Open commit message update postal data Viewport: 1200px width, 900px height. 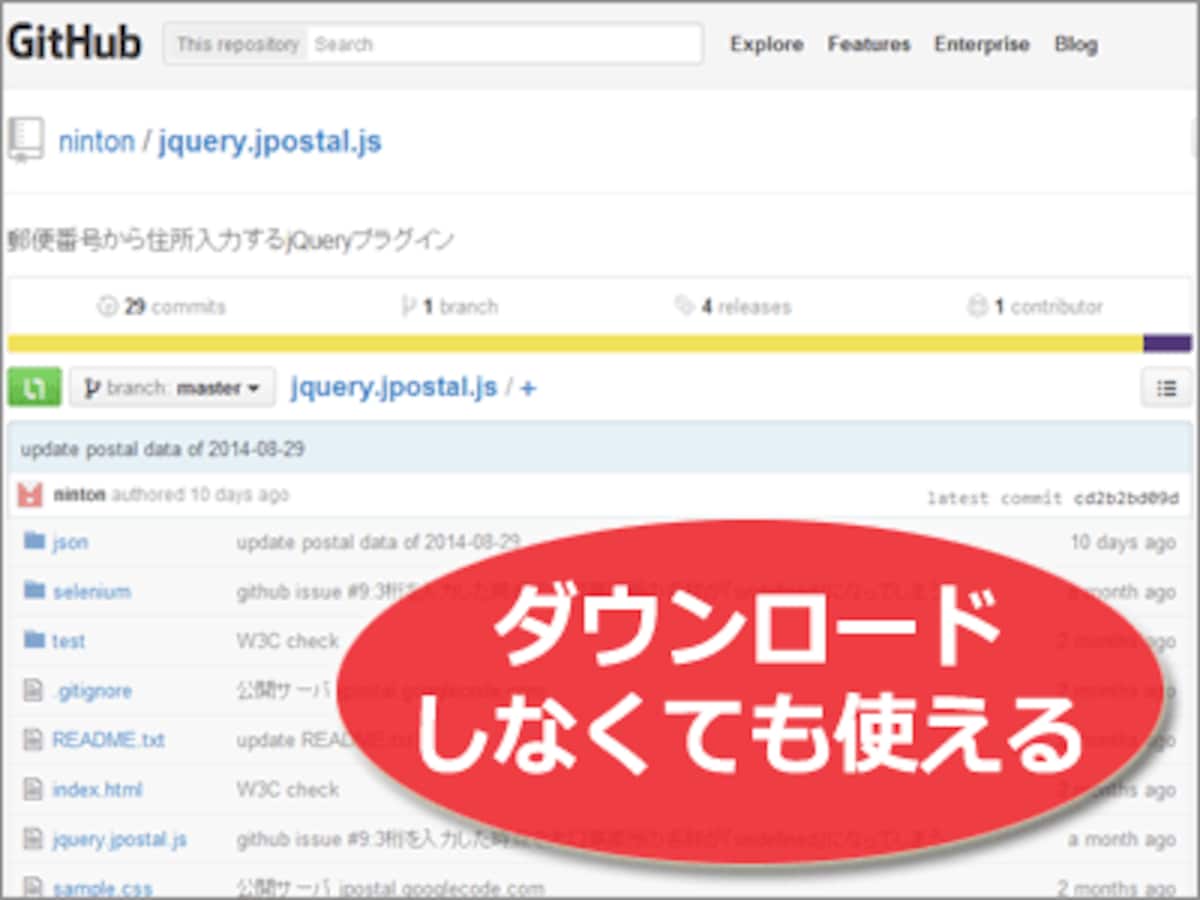click(162, 449)
